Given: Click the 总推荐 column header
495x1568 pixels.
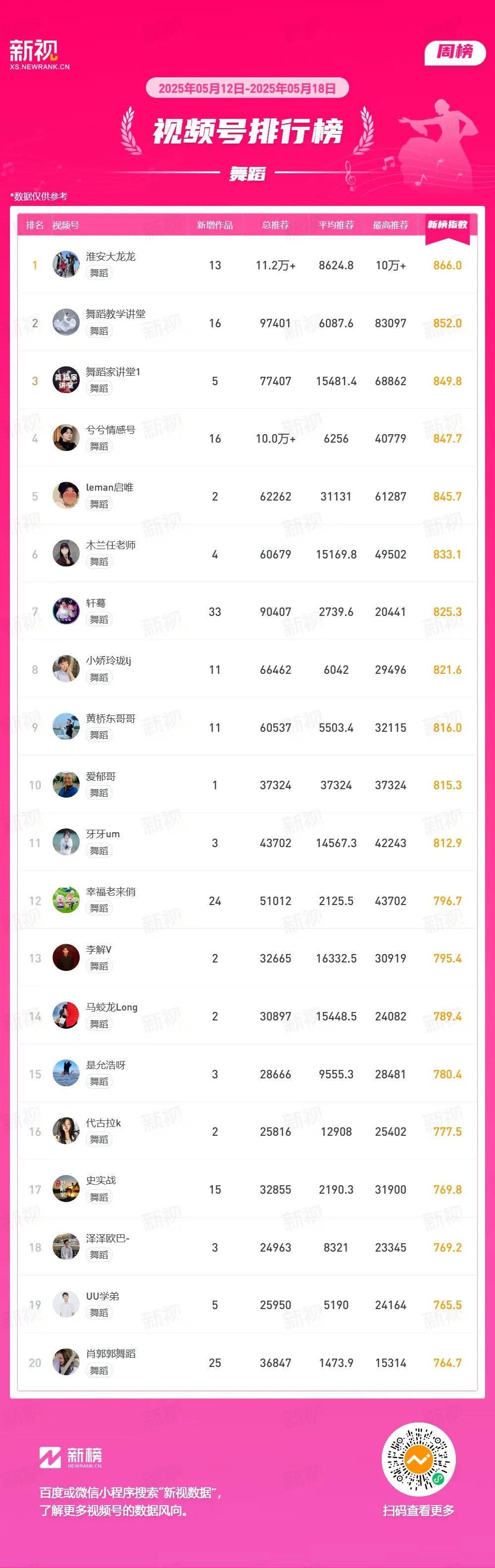Looking at the screenshot, I should pos(275,225).
